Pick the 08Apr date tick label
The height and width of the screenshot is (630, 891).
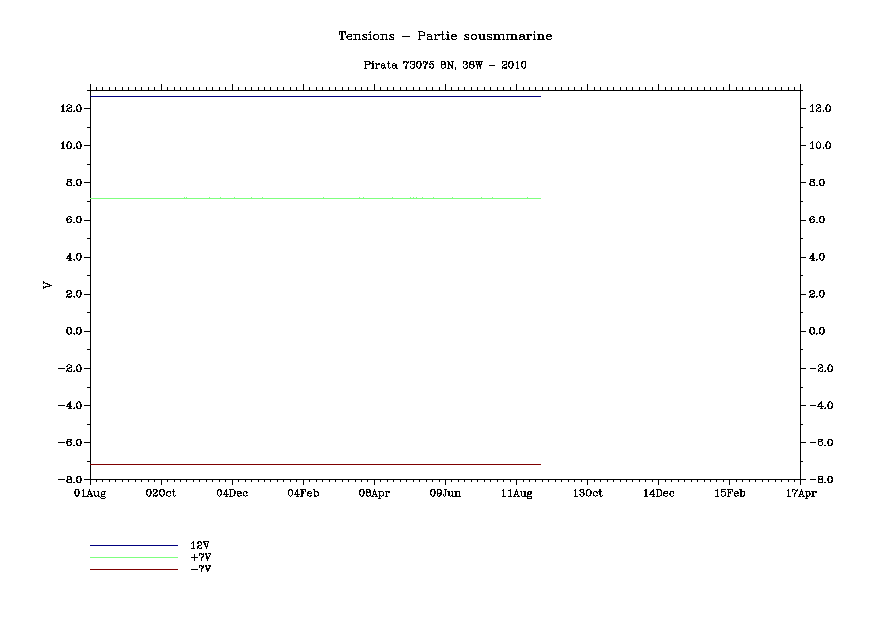pyautogui.click(x=374, y=493)
